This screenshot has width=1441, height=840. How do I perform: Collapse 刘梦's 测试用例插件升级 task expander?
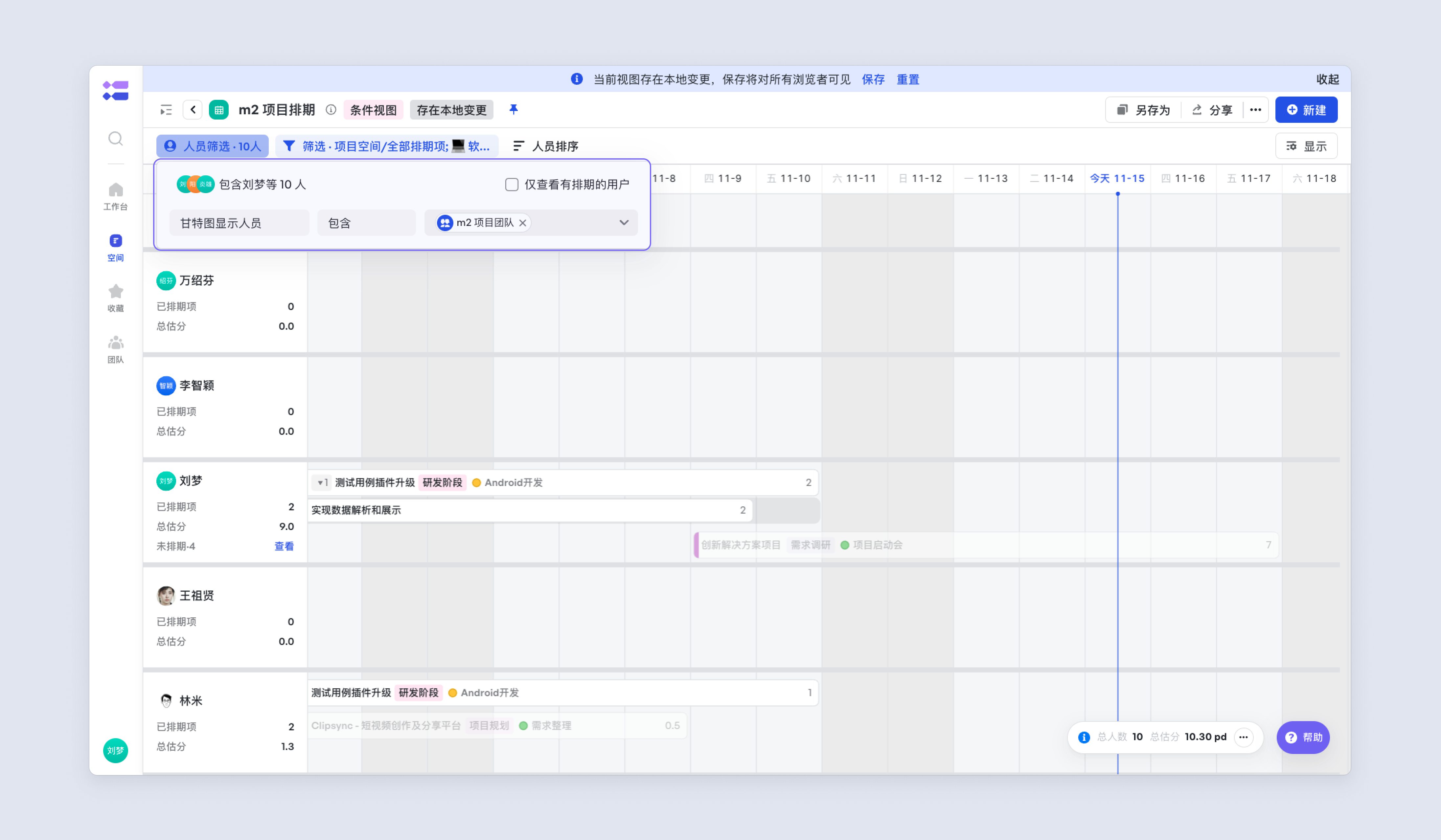(322, 483)
